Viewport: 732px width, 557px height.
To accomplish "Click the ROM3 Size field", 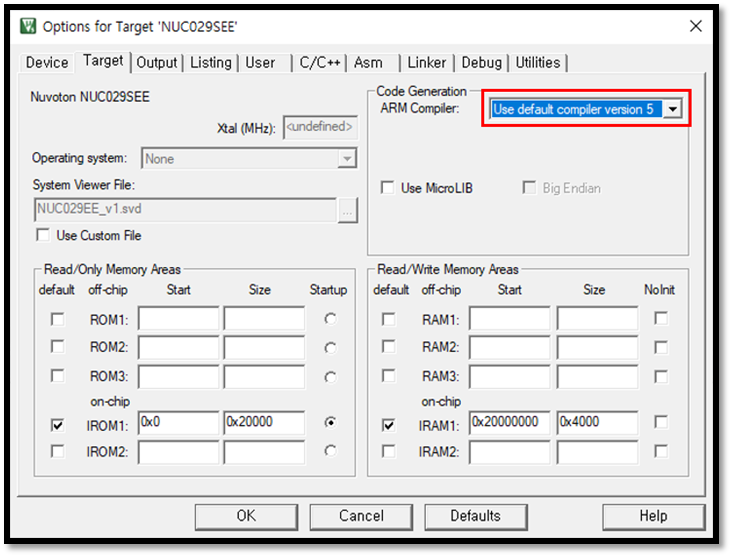I will pyautogui.click(x=264, y=377).
